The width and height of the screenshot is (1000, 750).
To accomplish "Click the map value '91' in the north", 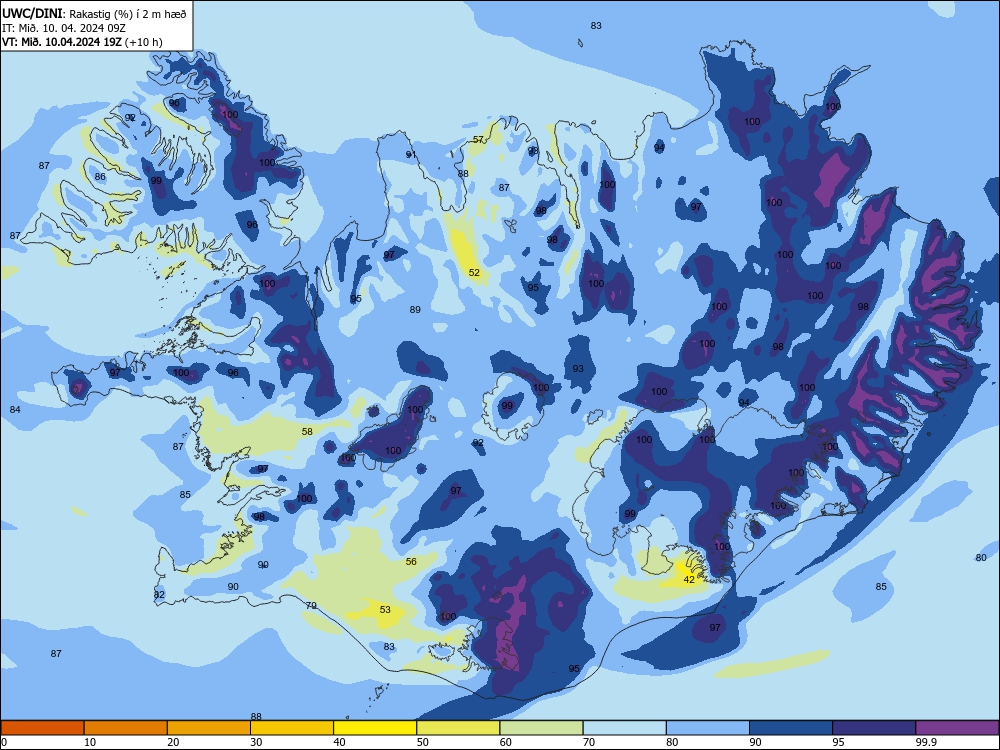I will (x=411, y=154).
